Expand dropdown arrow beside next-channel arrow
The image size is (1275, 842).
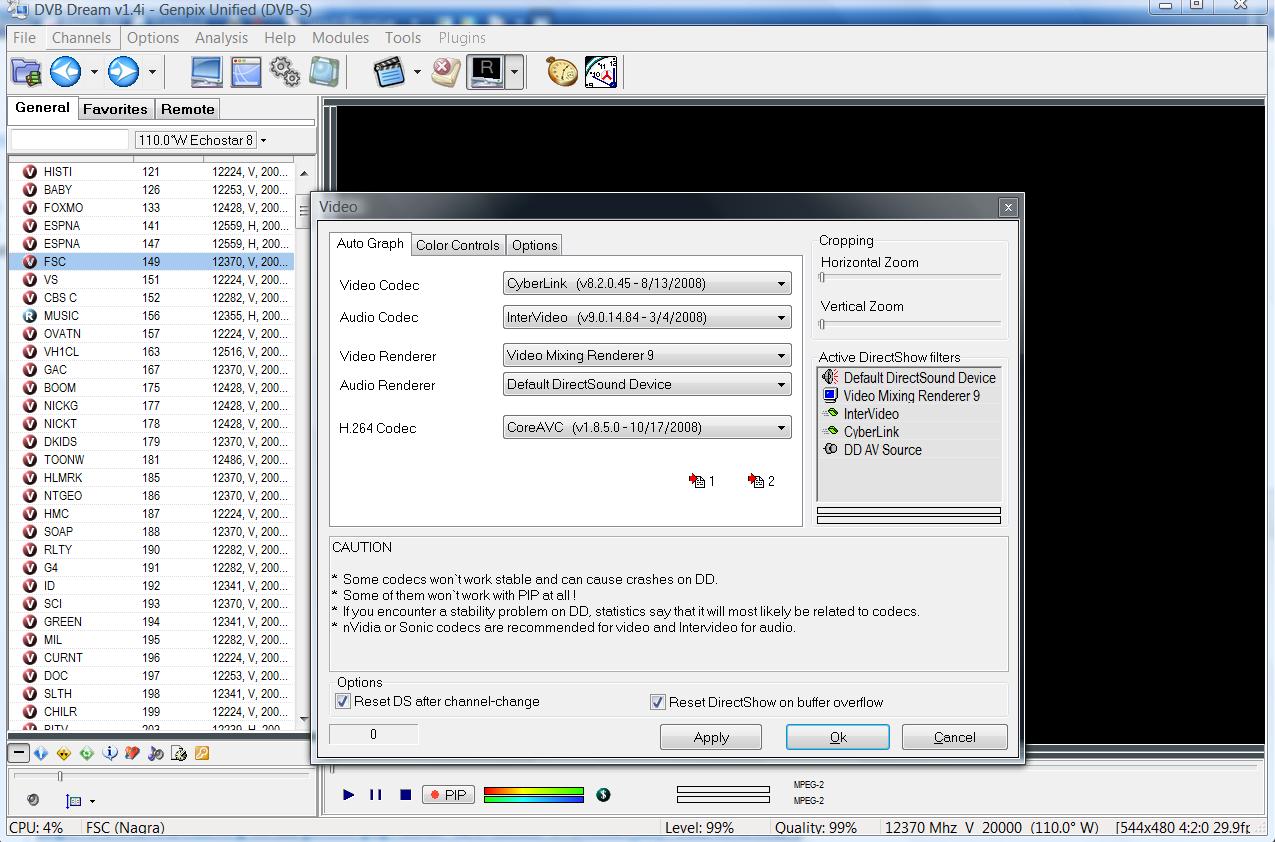(x=152, y=72)
